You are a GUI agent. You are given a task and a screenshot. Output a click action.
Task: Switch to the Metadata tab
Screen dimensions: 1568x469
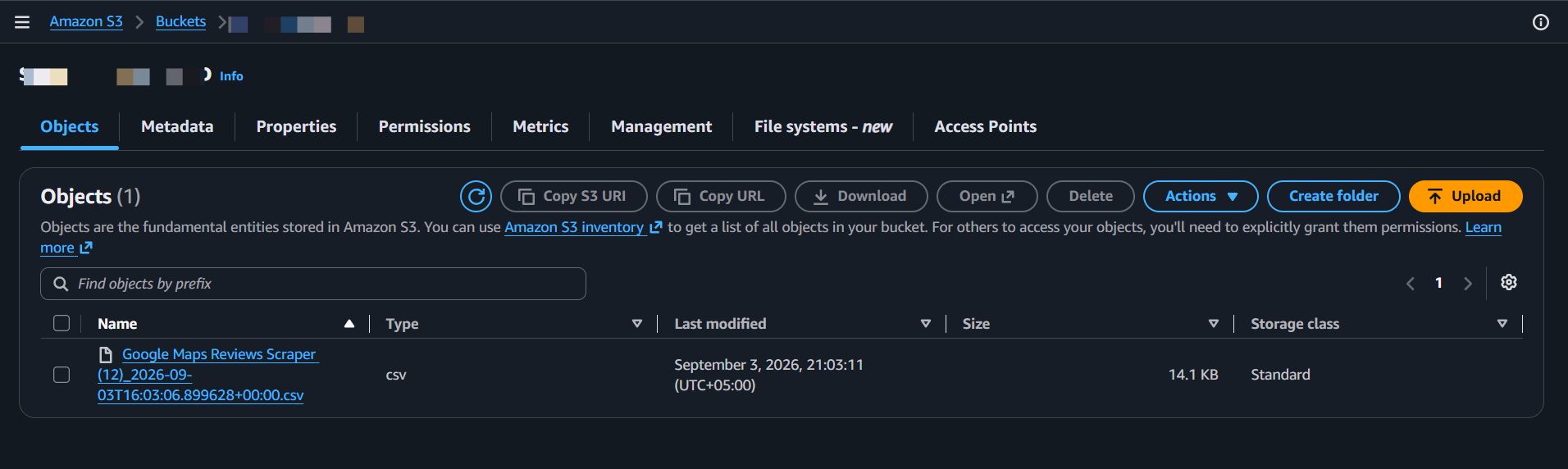(177, 126)
